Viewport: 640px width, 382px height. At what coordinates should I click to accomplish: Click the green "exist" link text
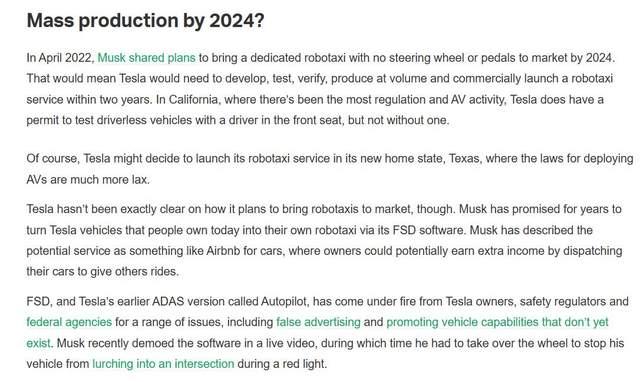point(38,343)
